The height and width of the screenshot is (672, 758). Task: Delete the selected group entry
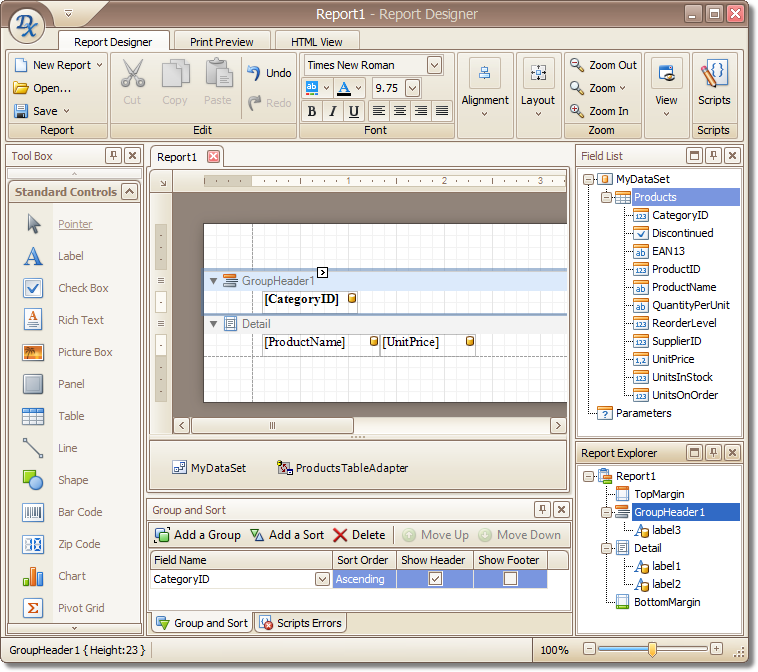[x=359, y=535]
